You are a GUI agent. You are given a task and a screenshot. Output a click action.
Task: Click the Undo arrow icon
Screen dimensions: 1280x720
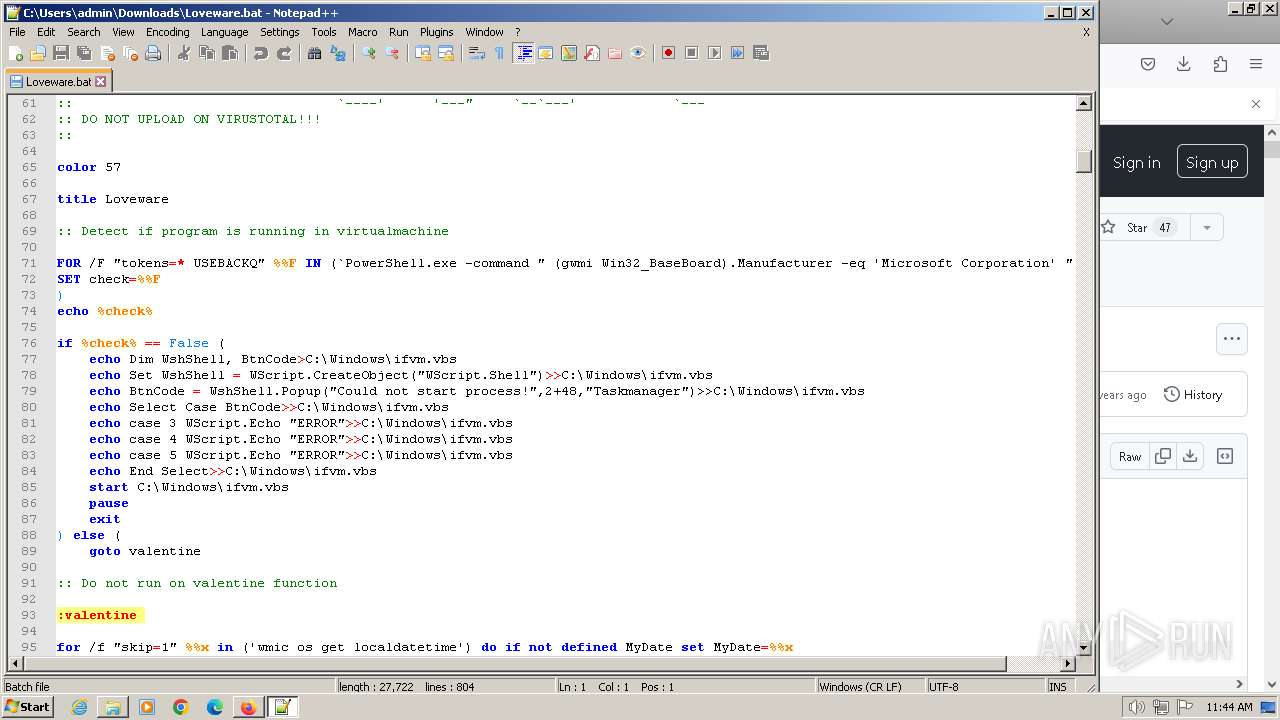(260, 53)
